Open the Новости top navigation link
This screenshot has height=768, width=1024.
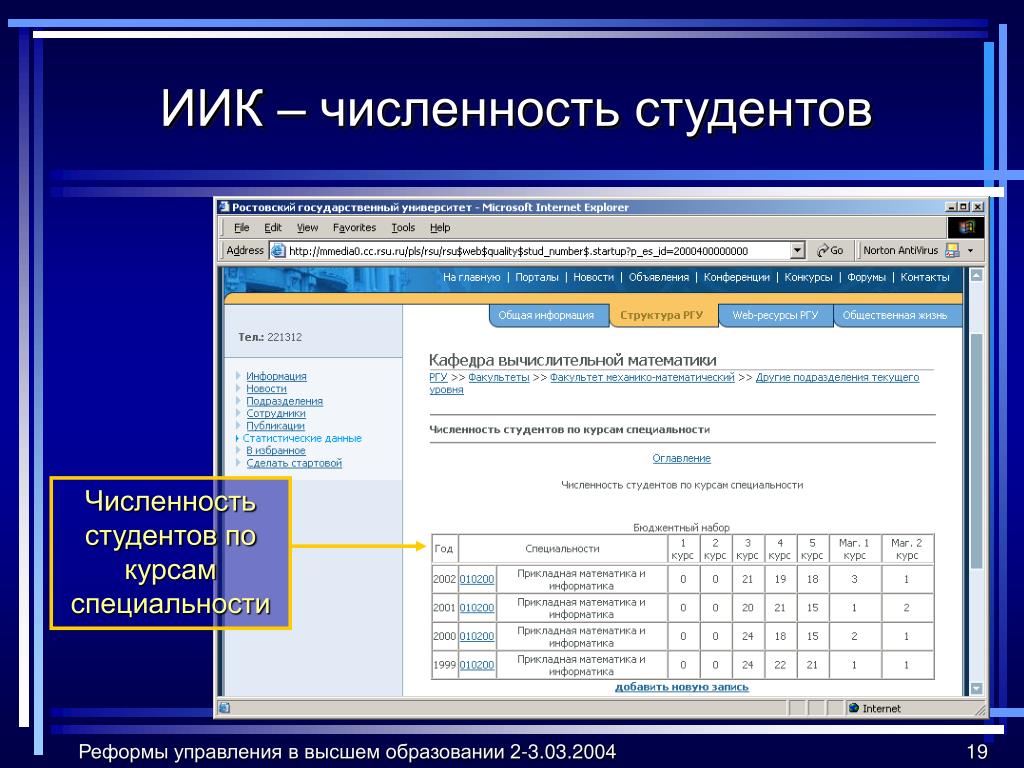[x=594, y=277]
